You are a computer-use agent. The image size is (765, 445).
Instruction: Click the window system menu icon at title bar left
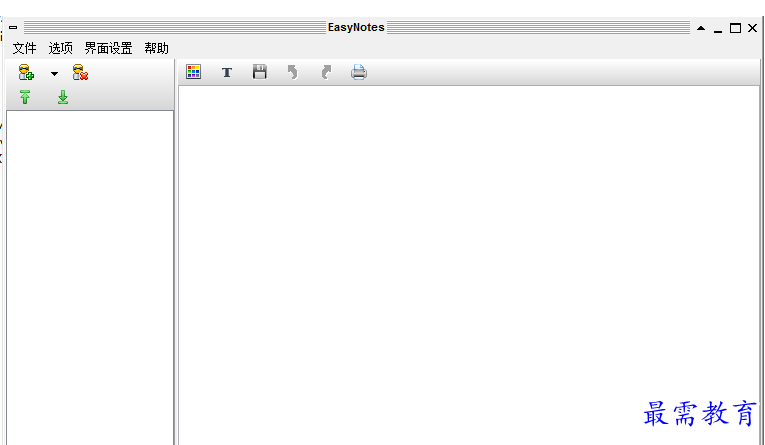13,27
